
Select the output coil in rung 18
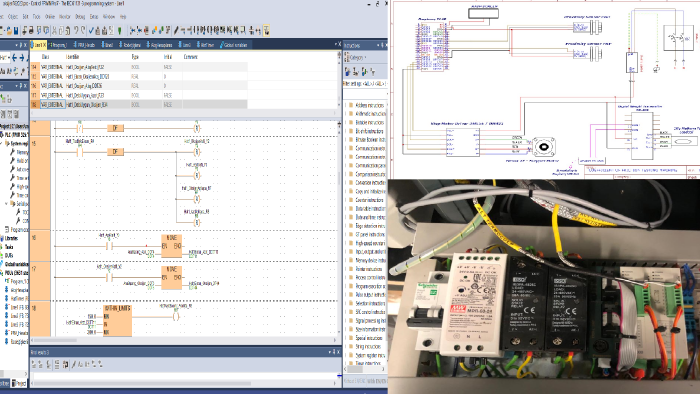[176, 316]
